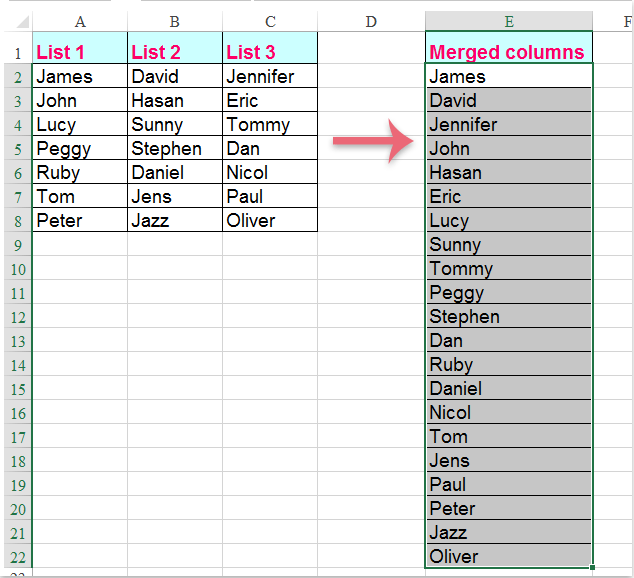Select Tommy in the merged column
The image size is (634, 578).
click(x=509, y=269)
